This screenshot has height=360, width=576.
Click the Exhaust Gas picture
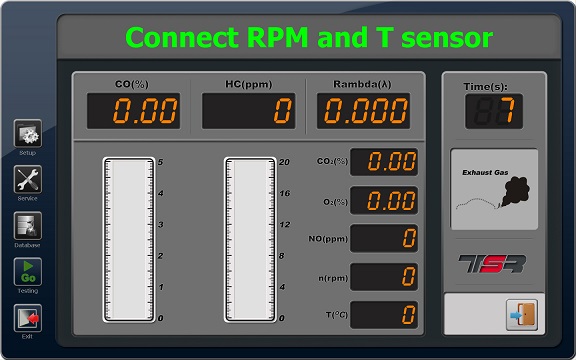(494, 189)
